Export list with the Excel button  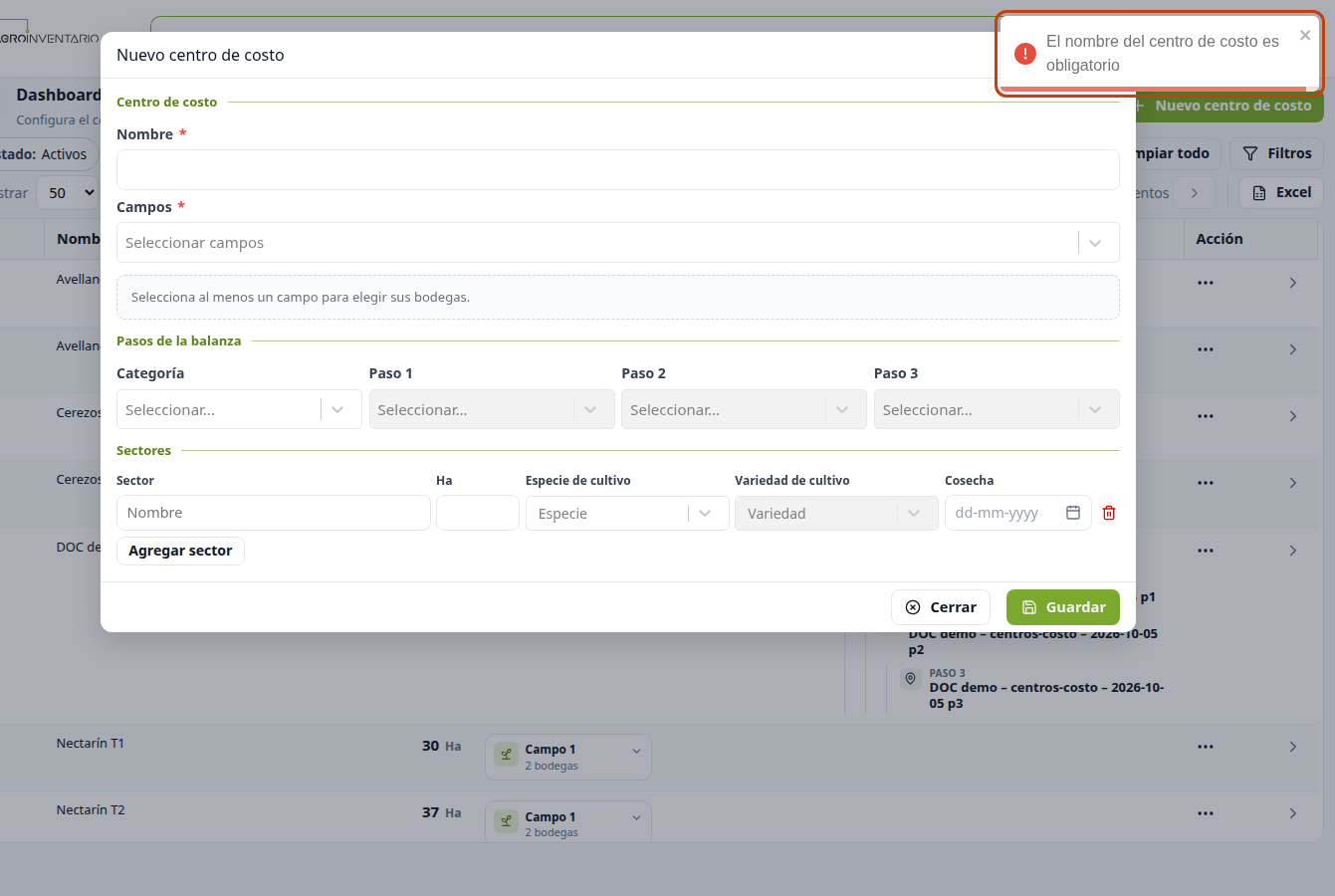tap(1280, 192)
